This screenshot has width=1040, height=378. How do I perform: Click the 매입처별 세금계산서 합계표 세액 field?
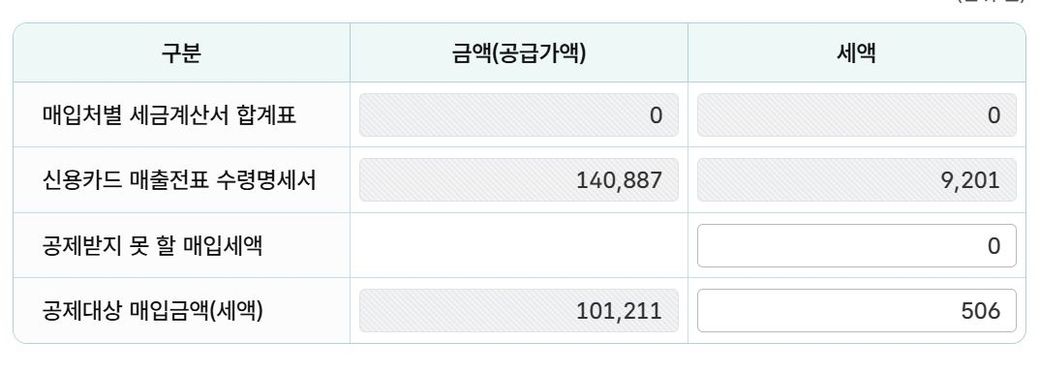point(856,115)
